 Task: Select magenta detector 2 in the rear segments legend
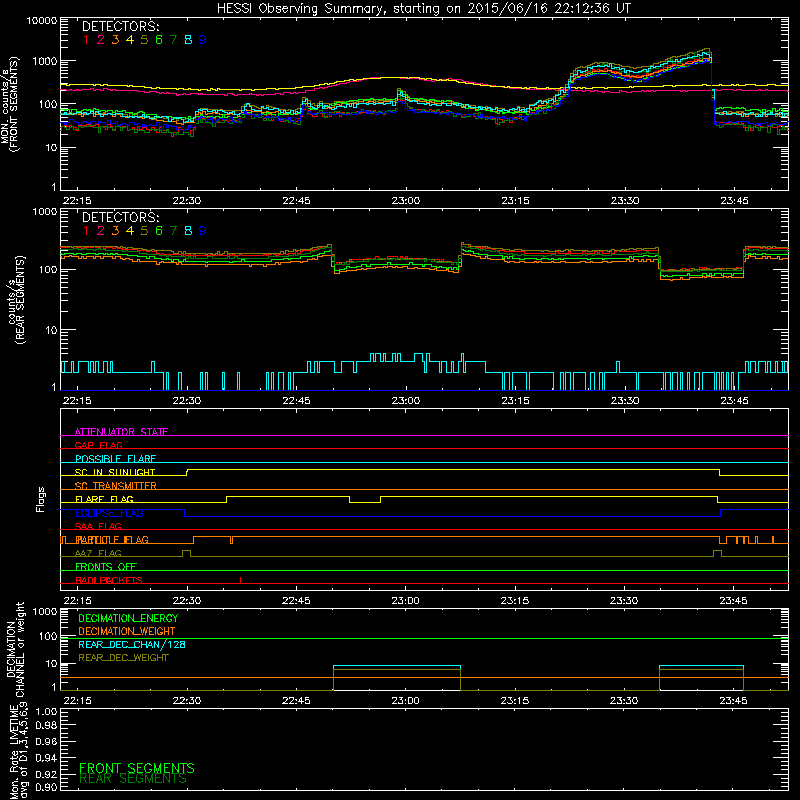click(x=101, y=231)
